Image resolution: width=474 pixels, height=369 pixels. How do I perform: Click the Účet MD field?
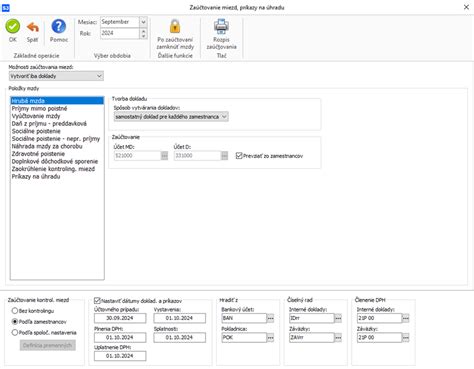(137, 156)
